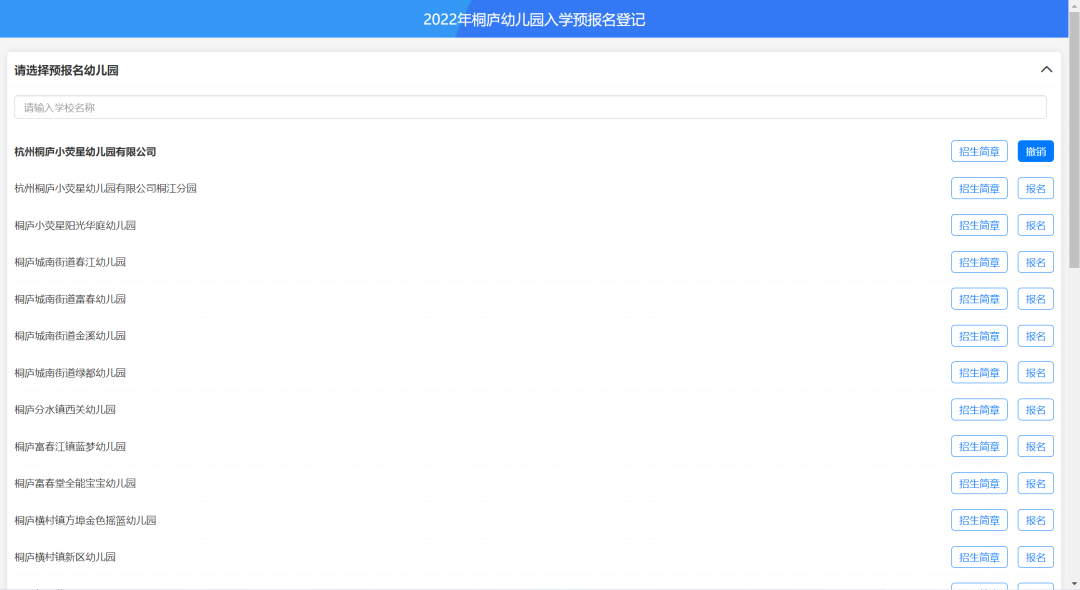
Task: Collapse the 请选择预报名幼儿园 panel chevron
Action: [x=1047, y=70]
